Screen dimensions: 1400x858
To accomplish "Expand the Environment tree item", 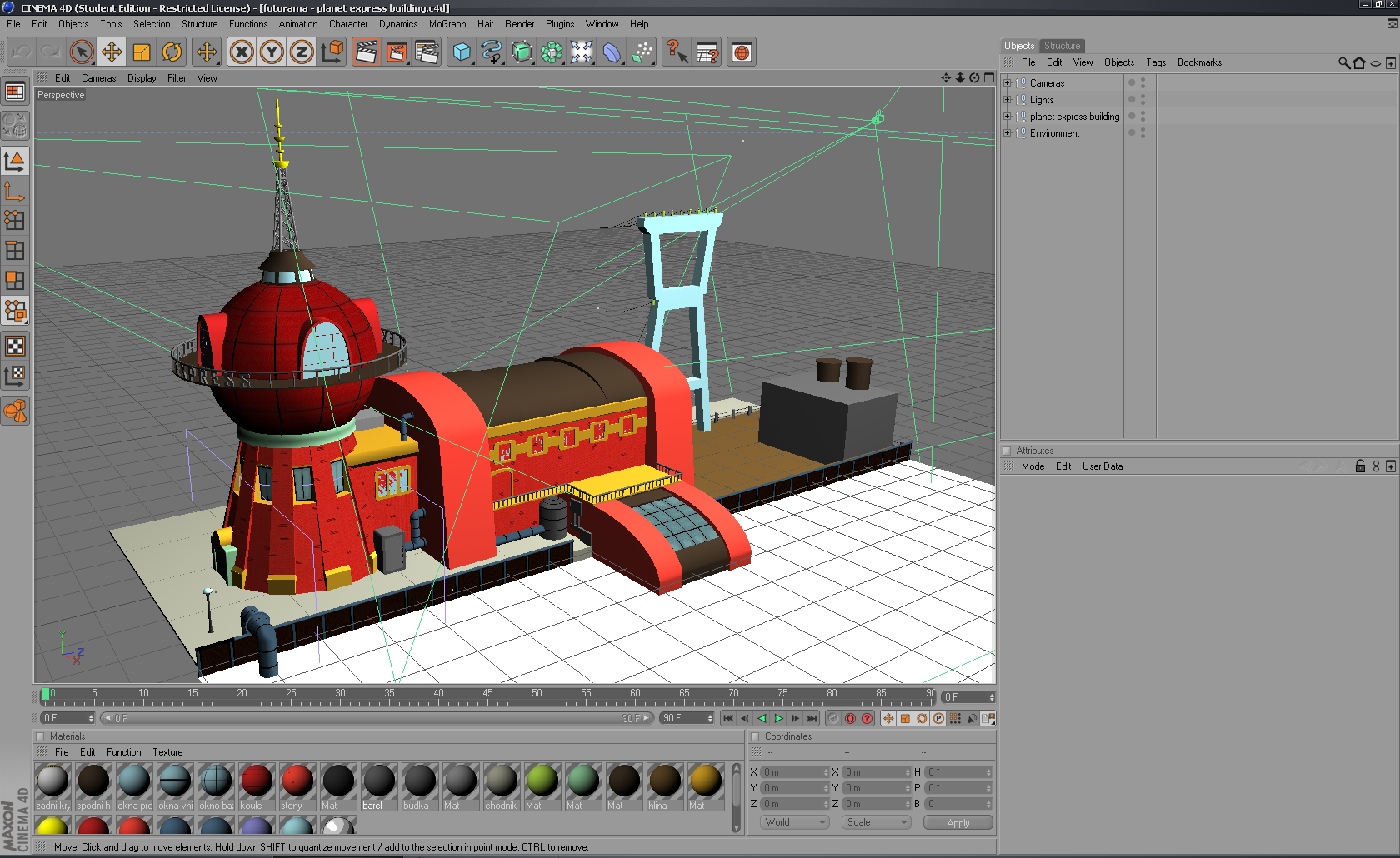I will click(1007, 133).
